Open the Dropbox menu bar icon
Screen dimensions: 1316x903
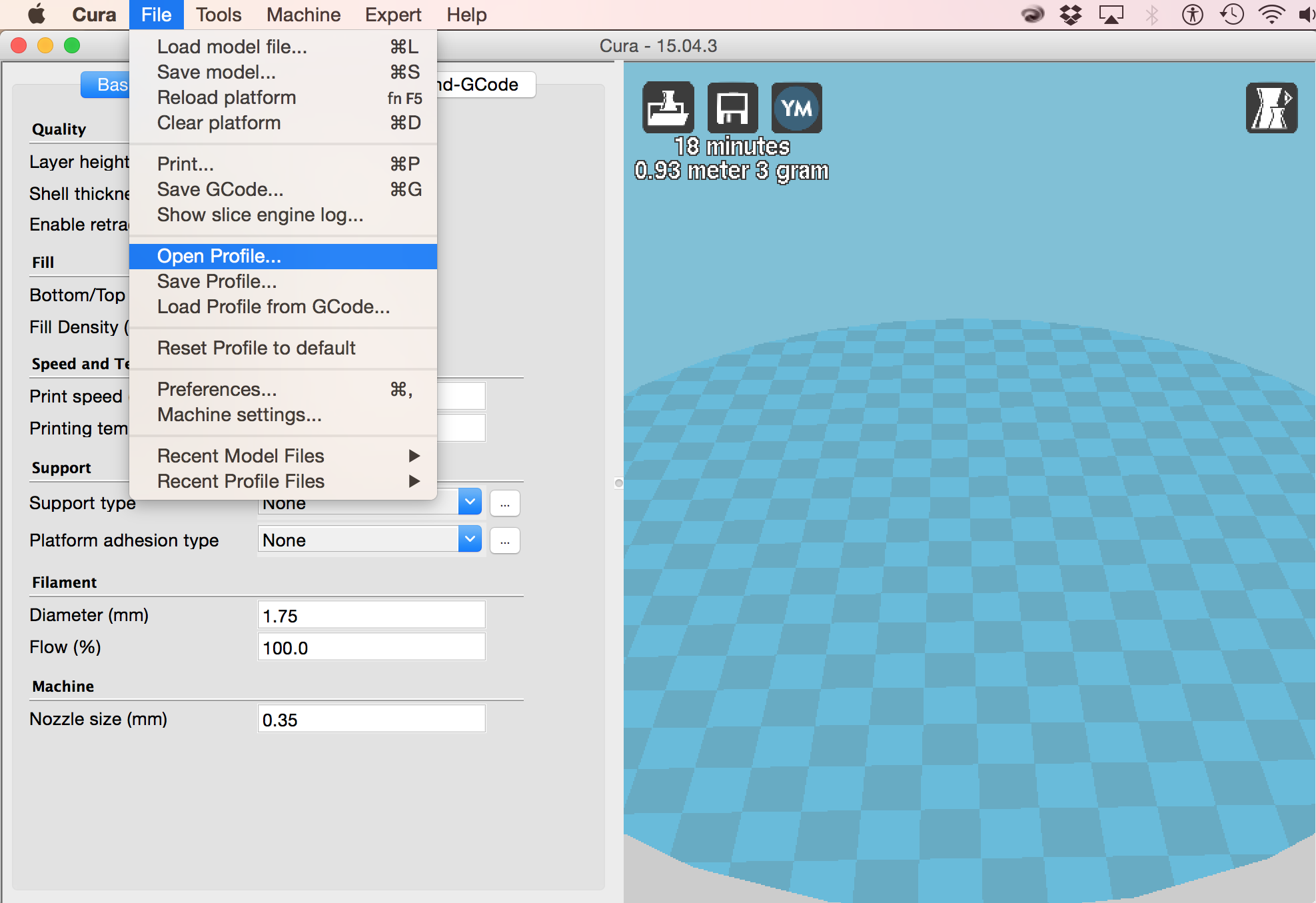tap(1071, 15)
